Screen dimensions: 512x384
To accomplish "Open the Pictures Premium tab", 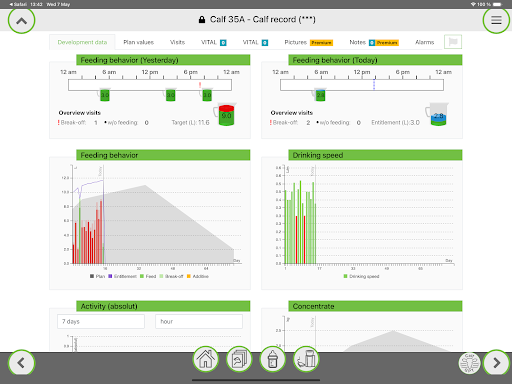I will coord(308,42).
